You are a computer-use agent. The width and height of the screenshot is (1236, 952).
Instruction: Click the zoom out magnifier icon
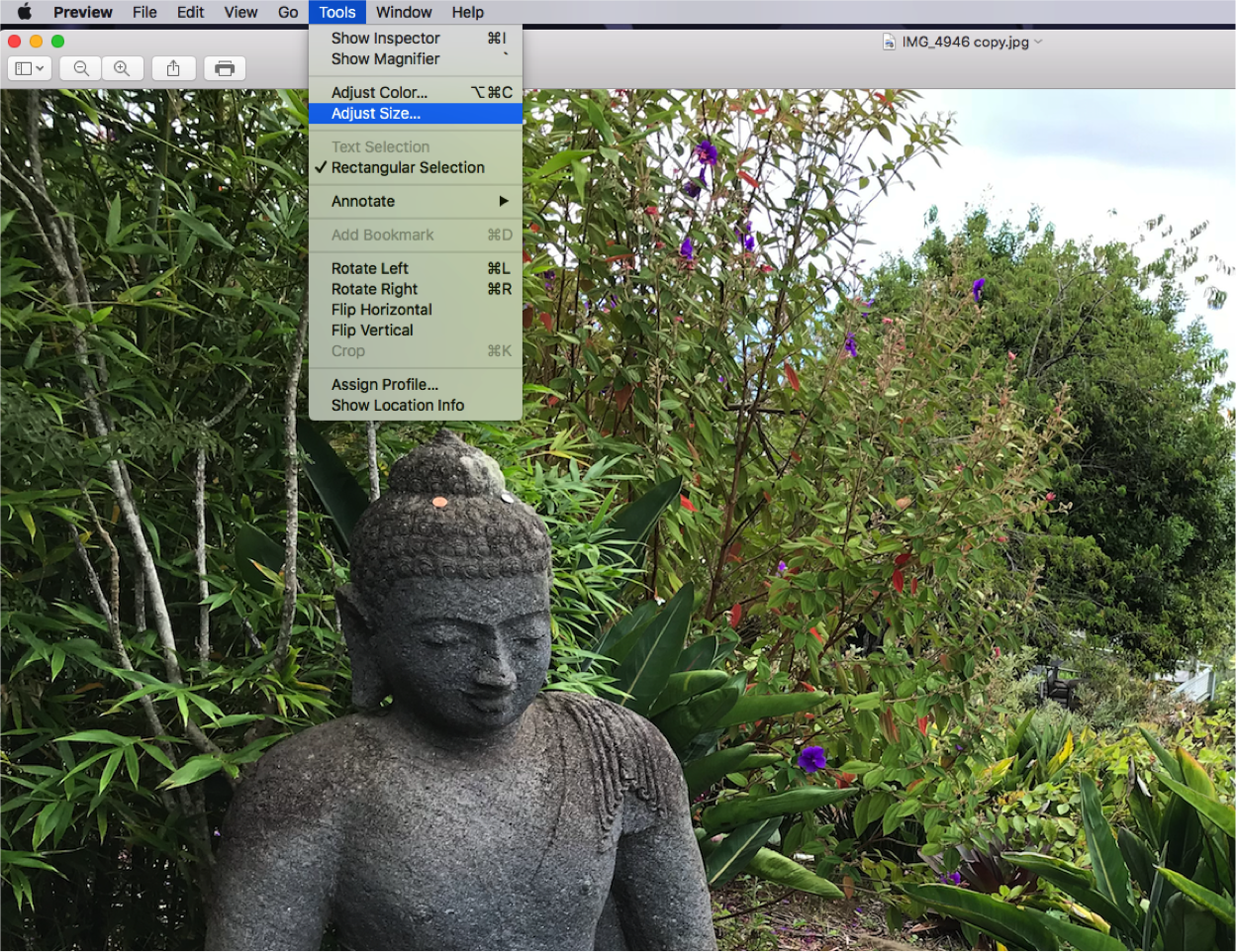tap(81, 68)
